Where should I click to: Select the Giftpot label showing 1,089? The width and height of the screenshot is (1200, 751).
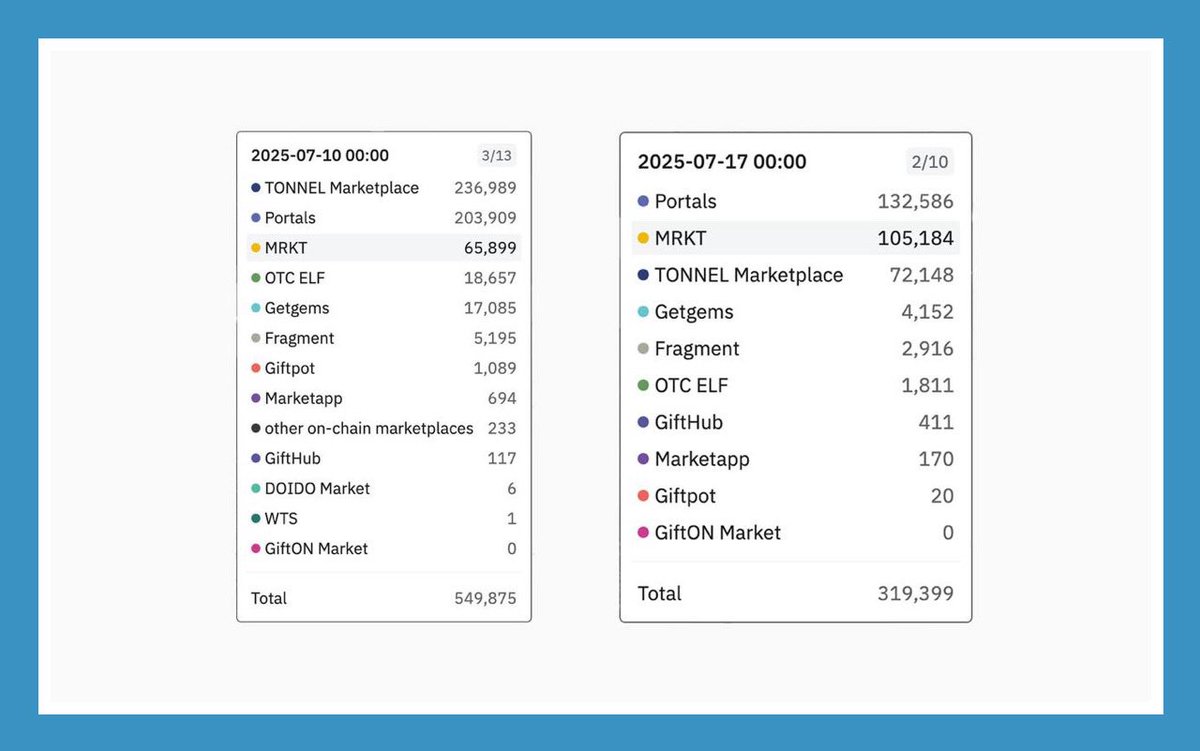[x=290, y=368]
